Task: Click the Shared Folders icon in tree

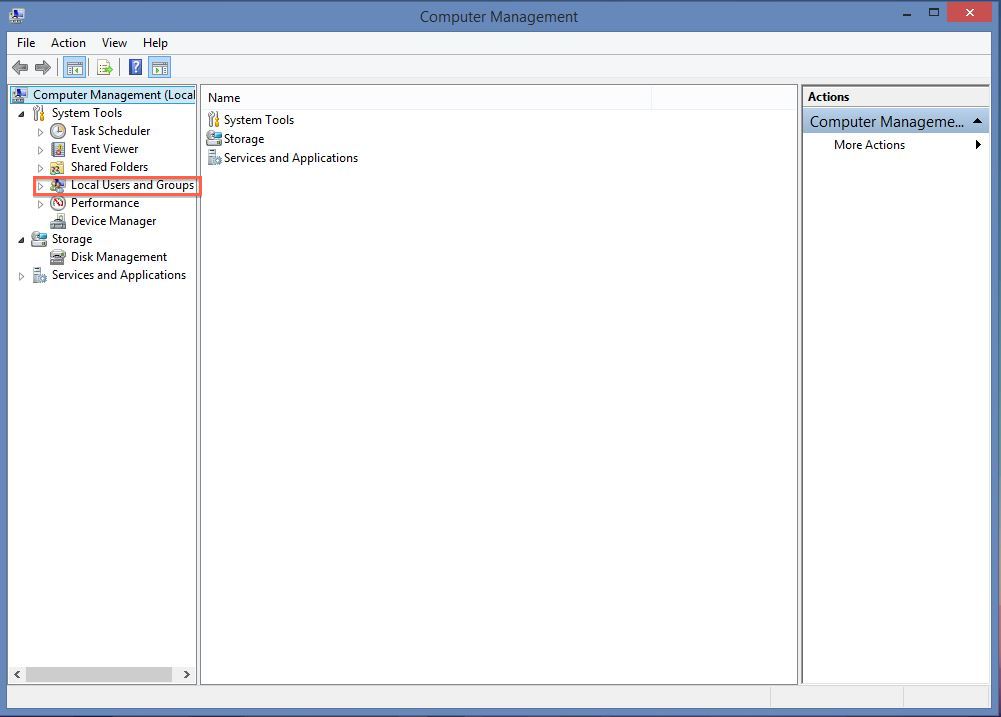Action: click(x=57, y=167)
